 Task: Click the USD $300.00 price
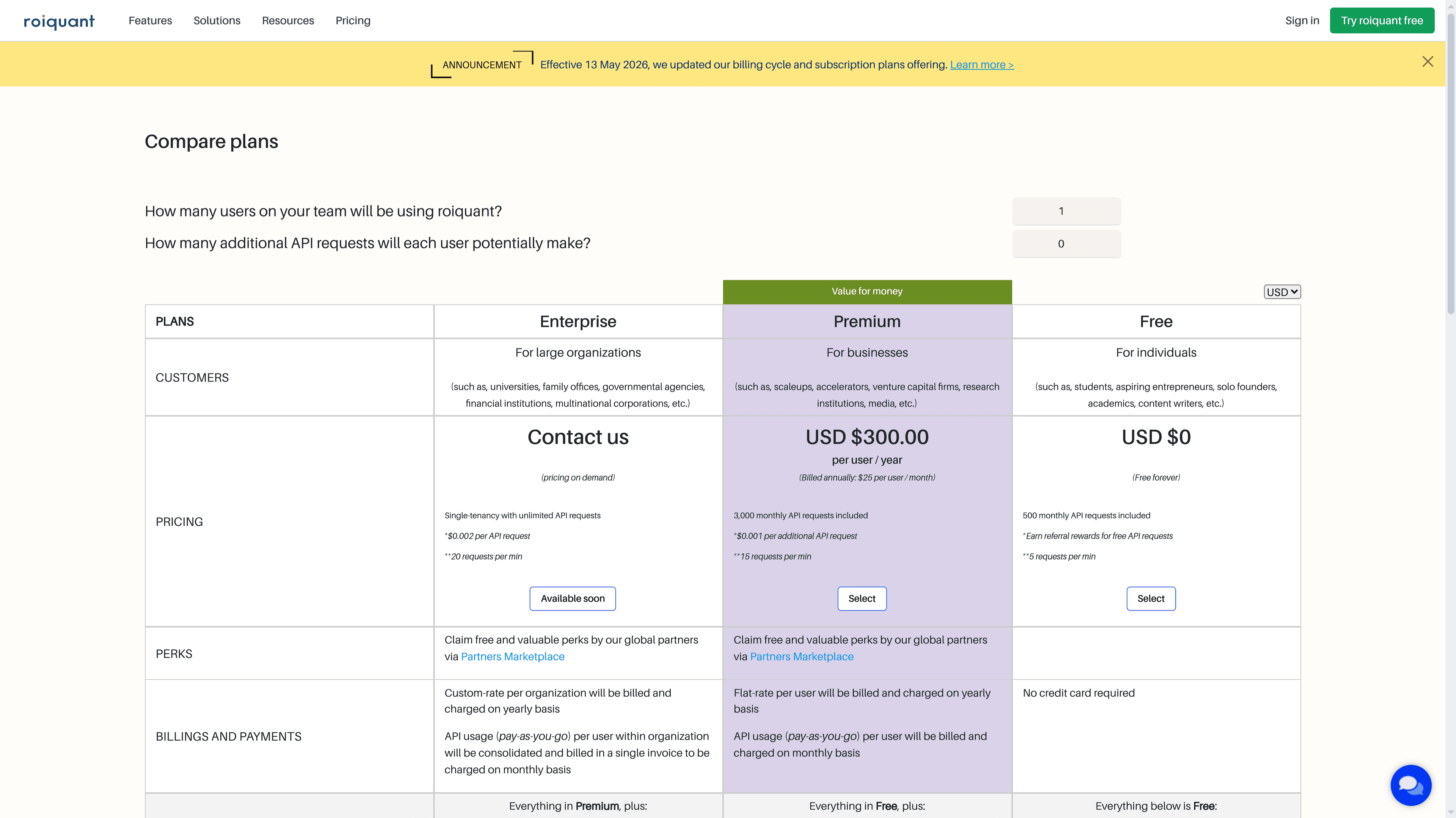point(867,437)
